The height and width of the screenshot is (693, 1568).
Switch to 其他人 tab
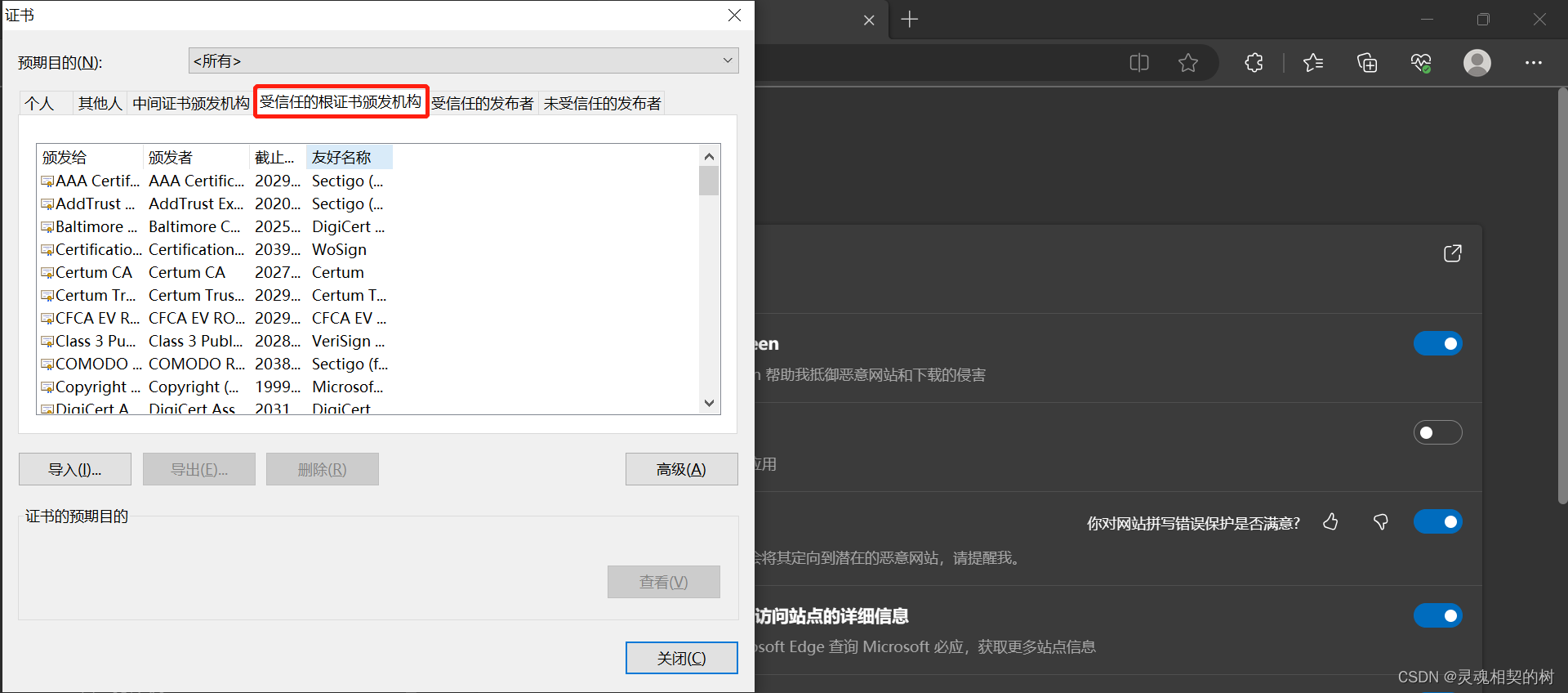pyautogui.click(x=100, y=104)
